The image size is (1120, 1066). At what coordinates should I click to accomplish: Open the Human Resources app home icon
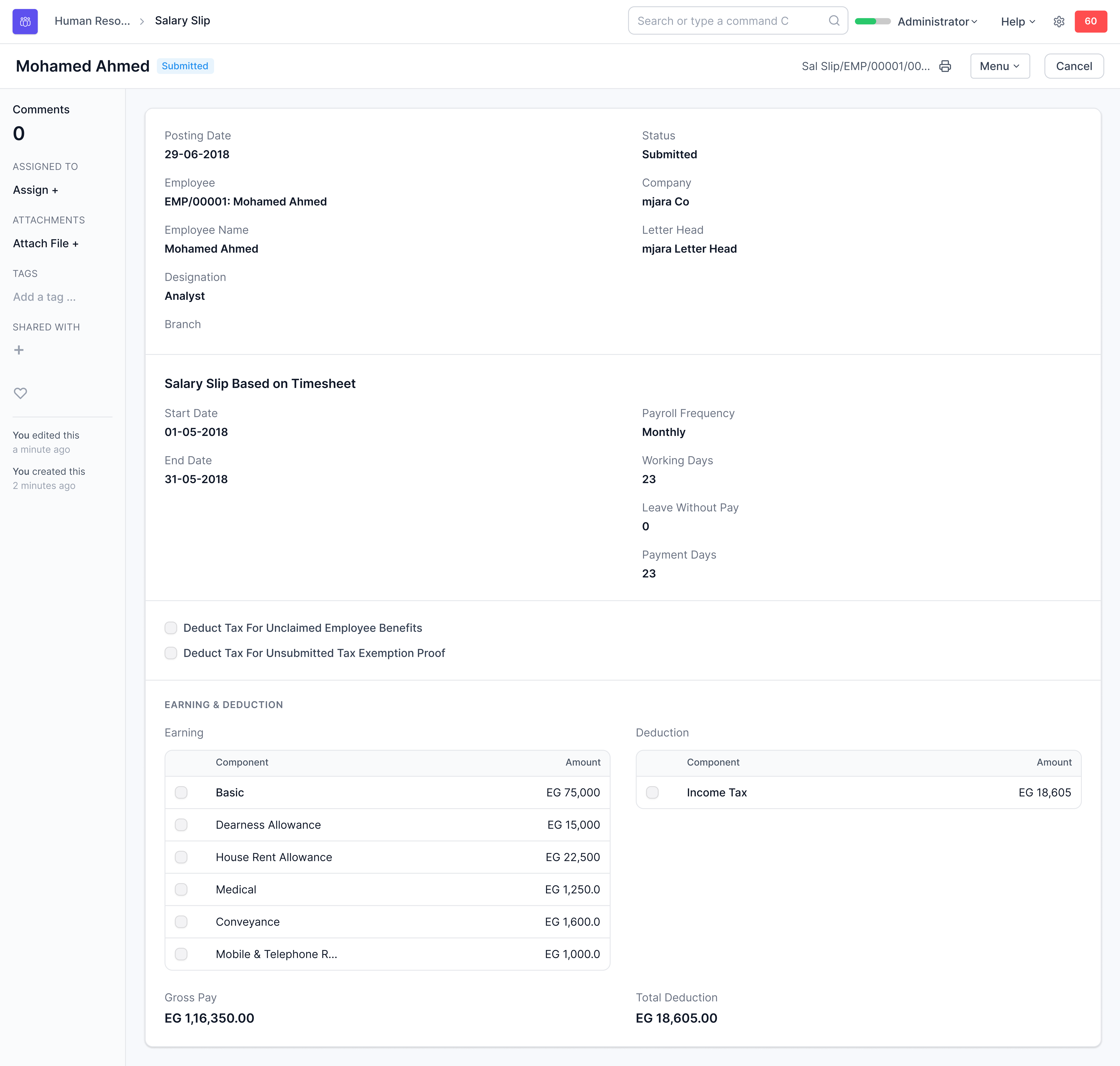(25, 22)
